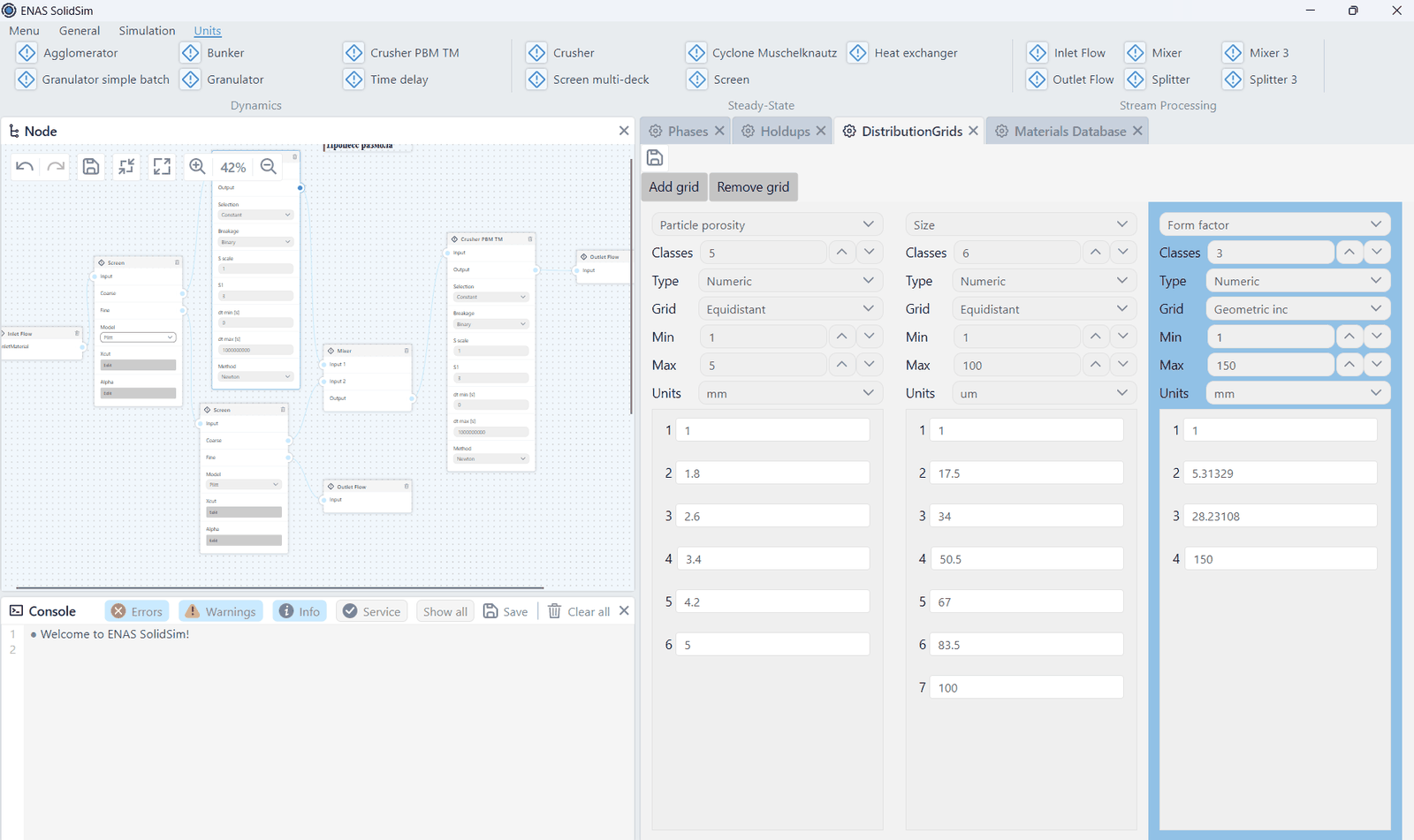This screenshot has width=1414, height=840.
Task: Toggle the Errors console filter
Action: pos(138,611)
